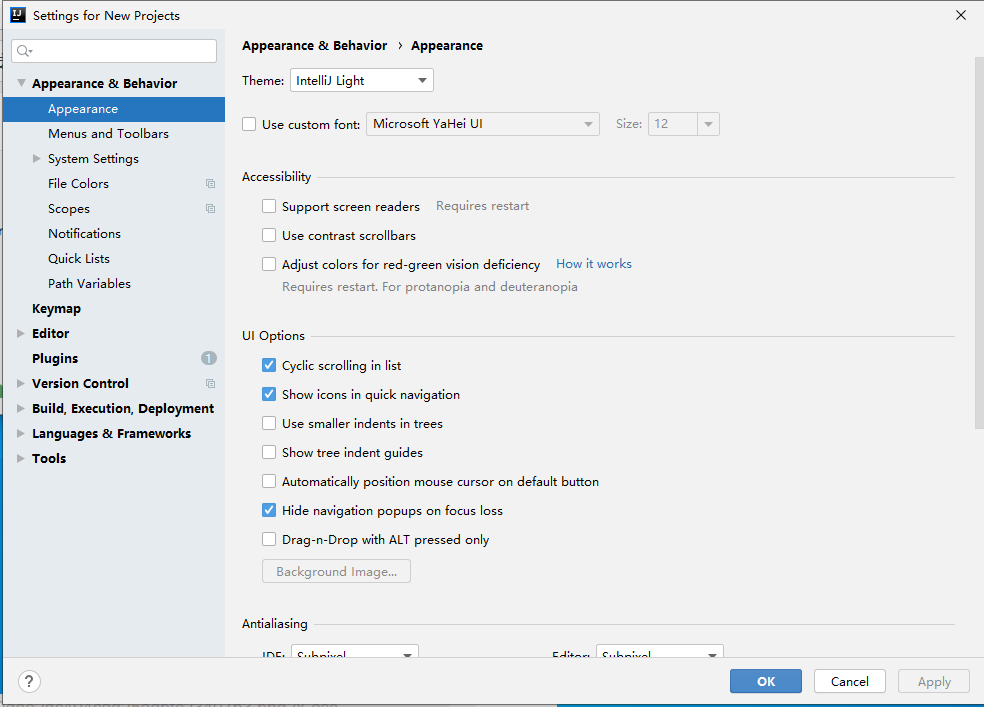984x707 pixels.
Task: Click the project-level icon beside Version Control
Action: [210, 383]
